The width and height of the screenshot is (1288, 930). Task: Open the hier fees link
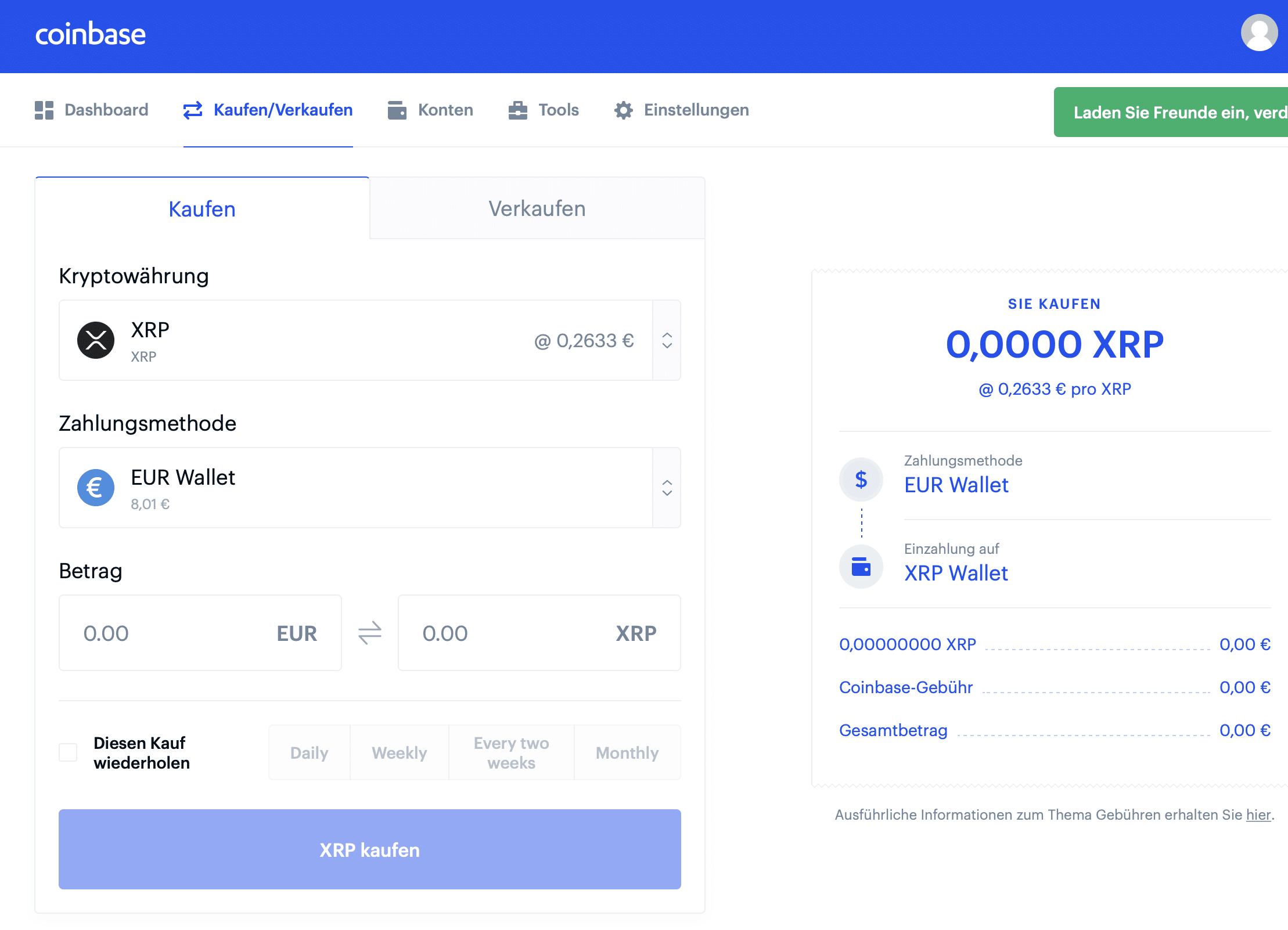(x=1258, y=815)
